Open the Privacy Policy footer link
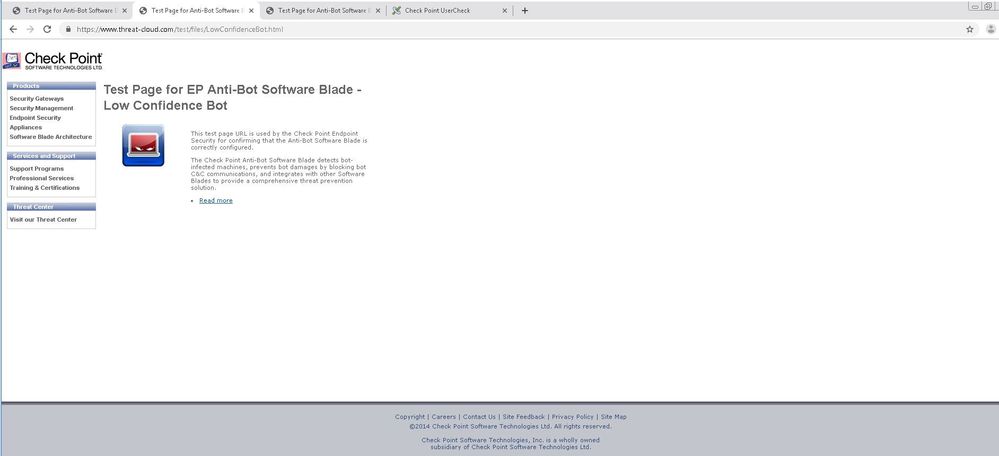This screenshot has width=999, height=456. coord(572,417)
